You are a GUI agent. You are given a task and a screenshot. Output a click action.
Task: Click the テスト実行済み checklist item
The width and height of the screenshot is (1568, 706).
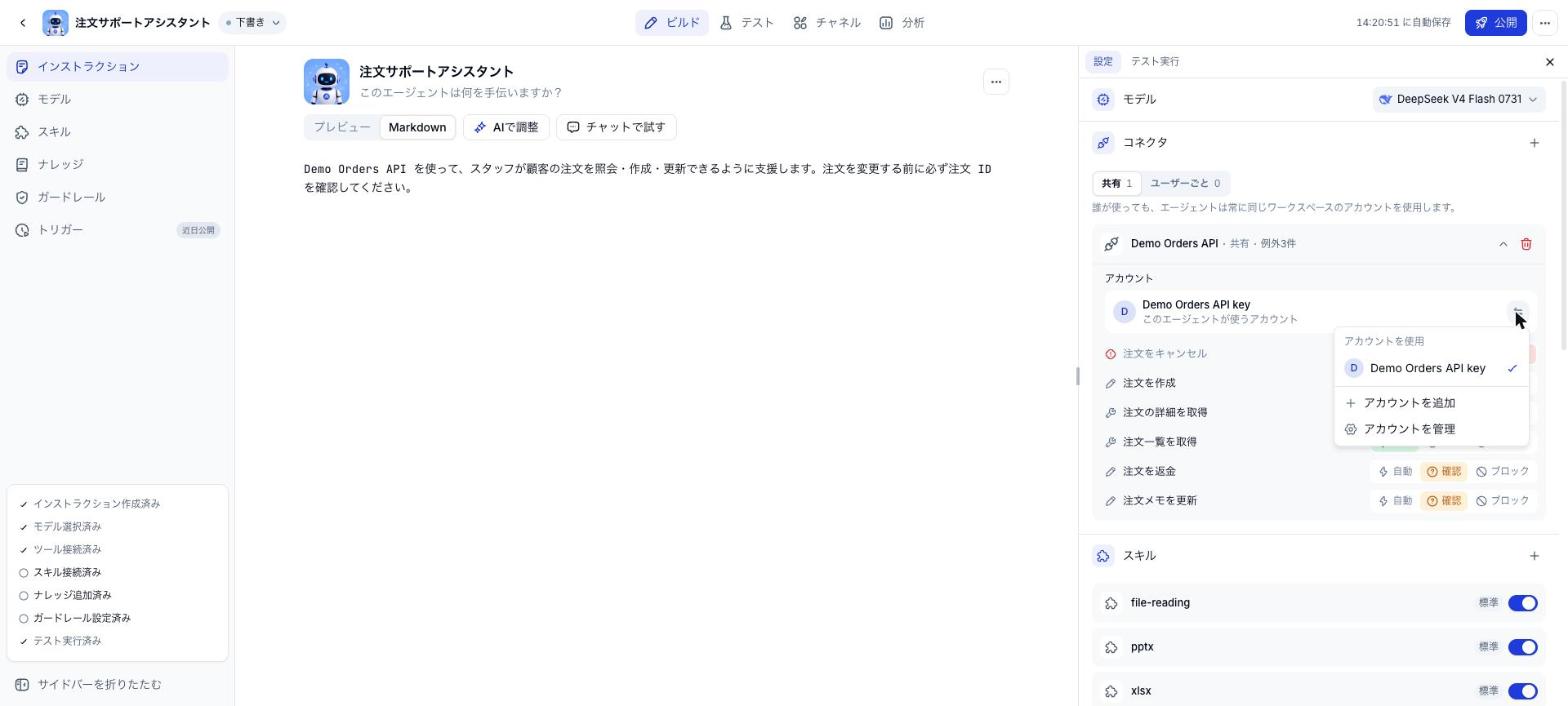pyautogui.click(x=60, y=642)
